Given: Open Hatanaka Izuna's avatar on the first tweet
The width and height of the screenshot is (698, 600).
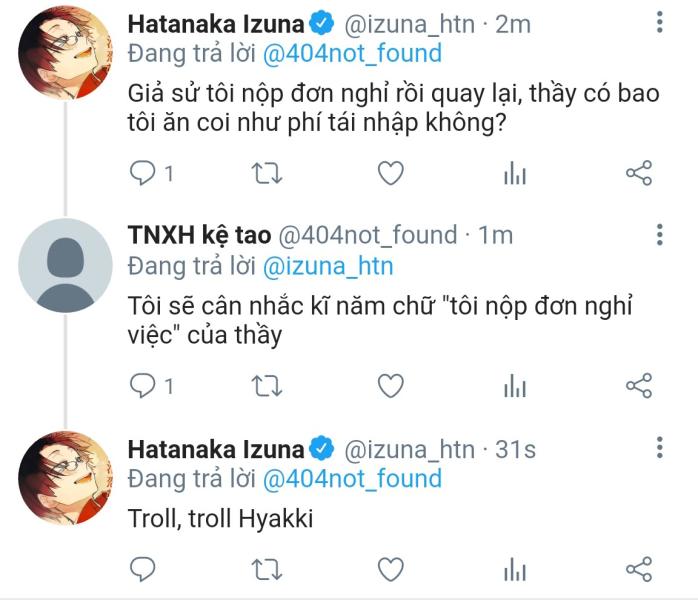Looking at the screenshot, I should (66, 53).
